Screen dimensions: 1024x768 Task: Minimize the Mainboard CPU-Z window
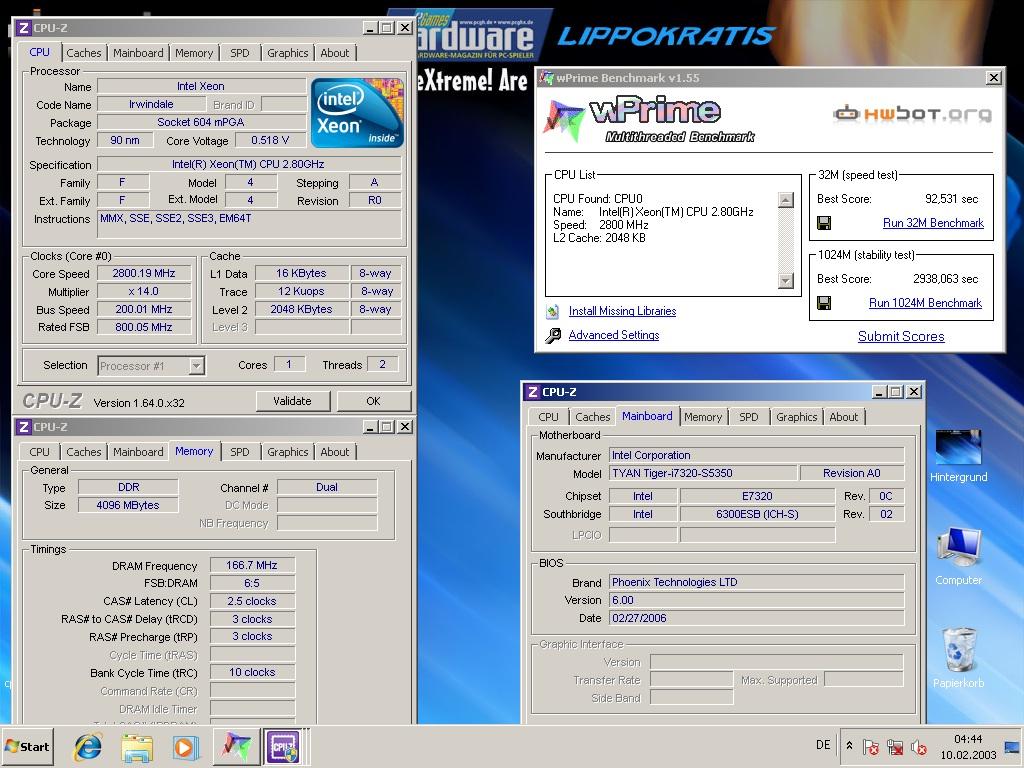[x=880, y=392]
